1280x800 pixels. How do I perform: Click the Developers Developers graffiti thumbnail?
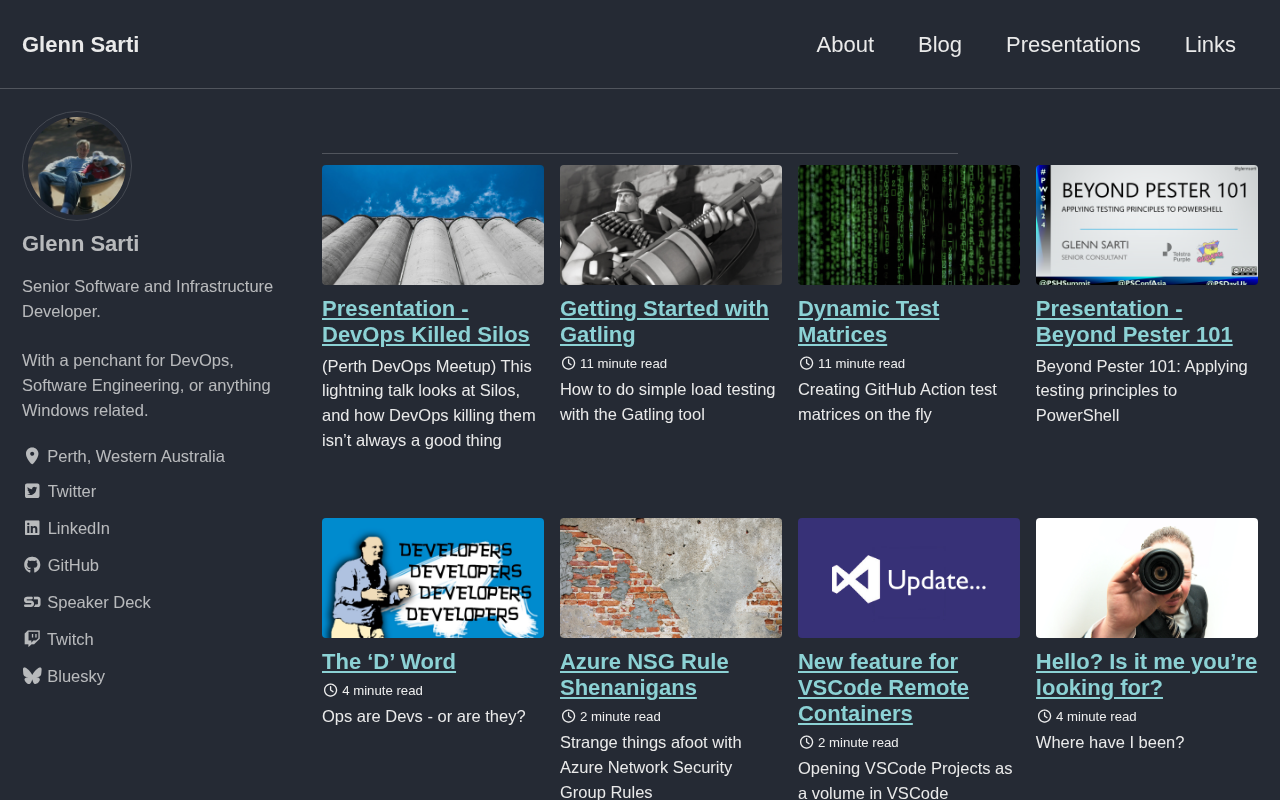432,578
